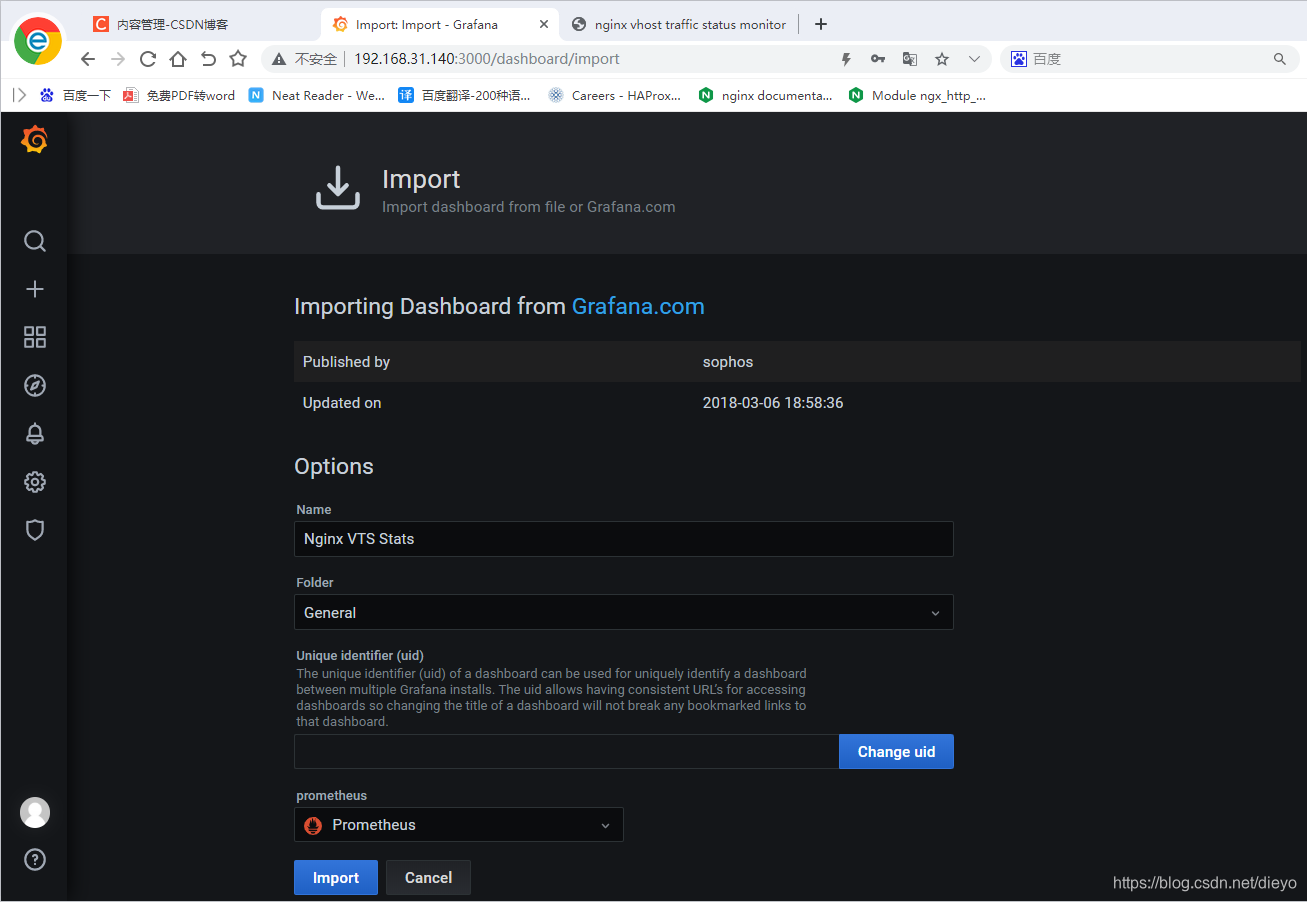Click the lightning speed mode icon
1307x902 pixels.
846,59
